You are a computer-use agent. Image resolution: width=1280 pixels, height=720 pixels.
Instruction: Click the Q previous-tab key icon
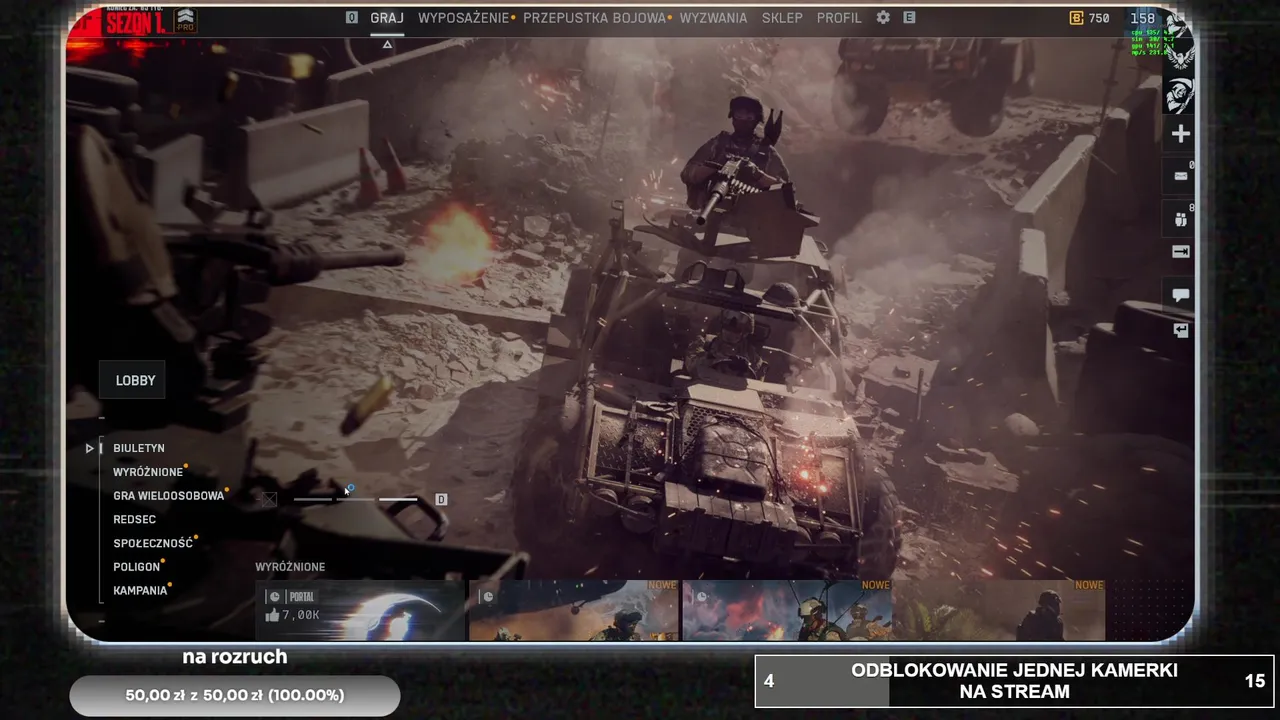pos(352,18)
